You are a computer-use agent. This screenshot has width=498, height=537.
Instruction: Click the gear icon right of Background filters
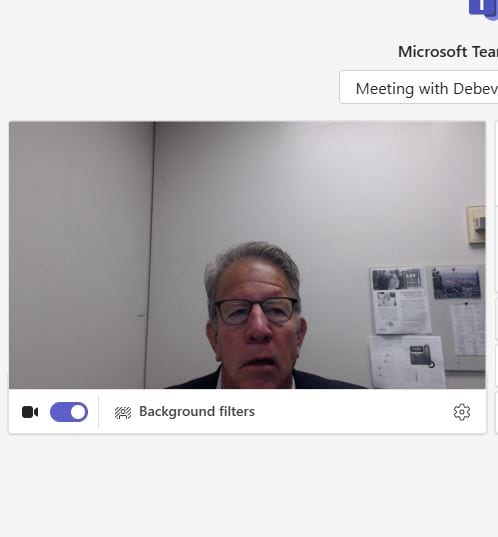461,412
